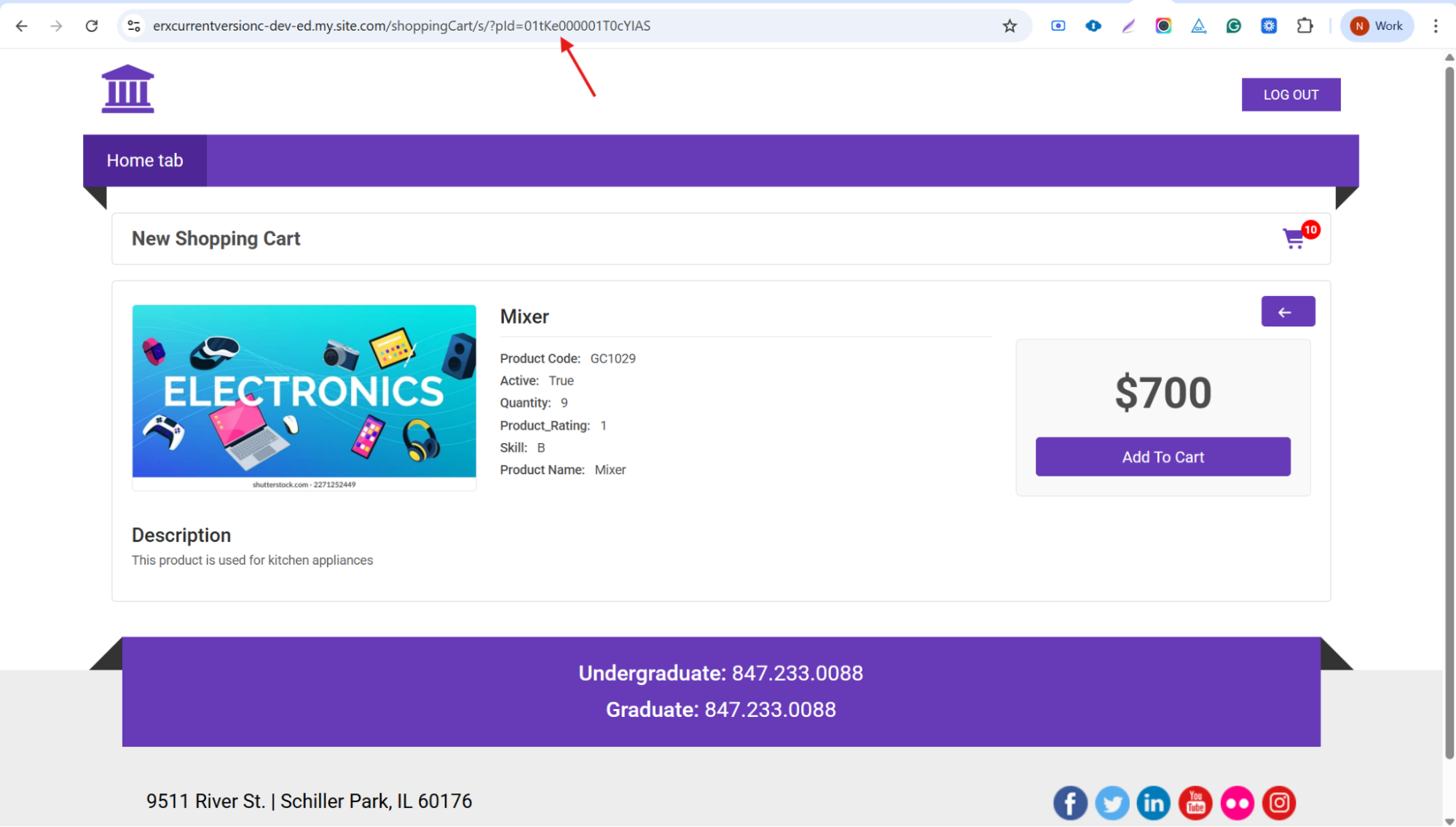Click the purple institution logo
The height and width of the screenshot is (827, 1456).
pyautogui.click(x=127, y=90)
